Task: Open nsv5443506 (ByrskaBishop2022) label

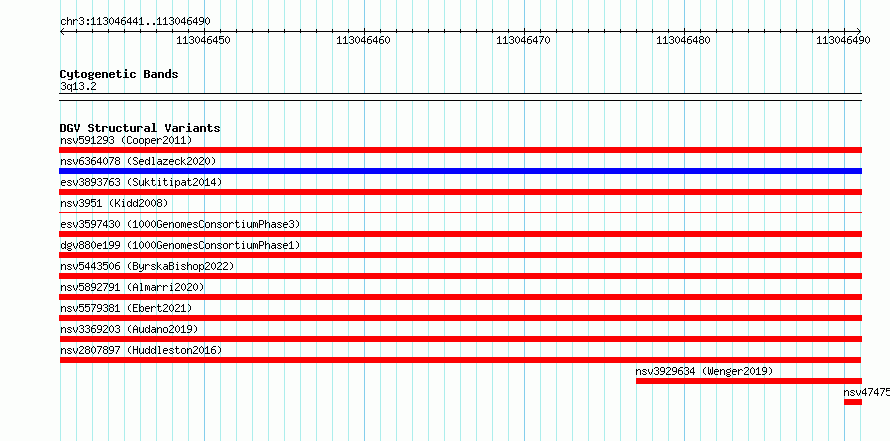Action: 147,266
